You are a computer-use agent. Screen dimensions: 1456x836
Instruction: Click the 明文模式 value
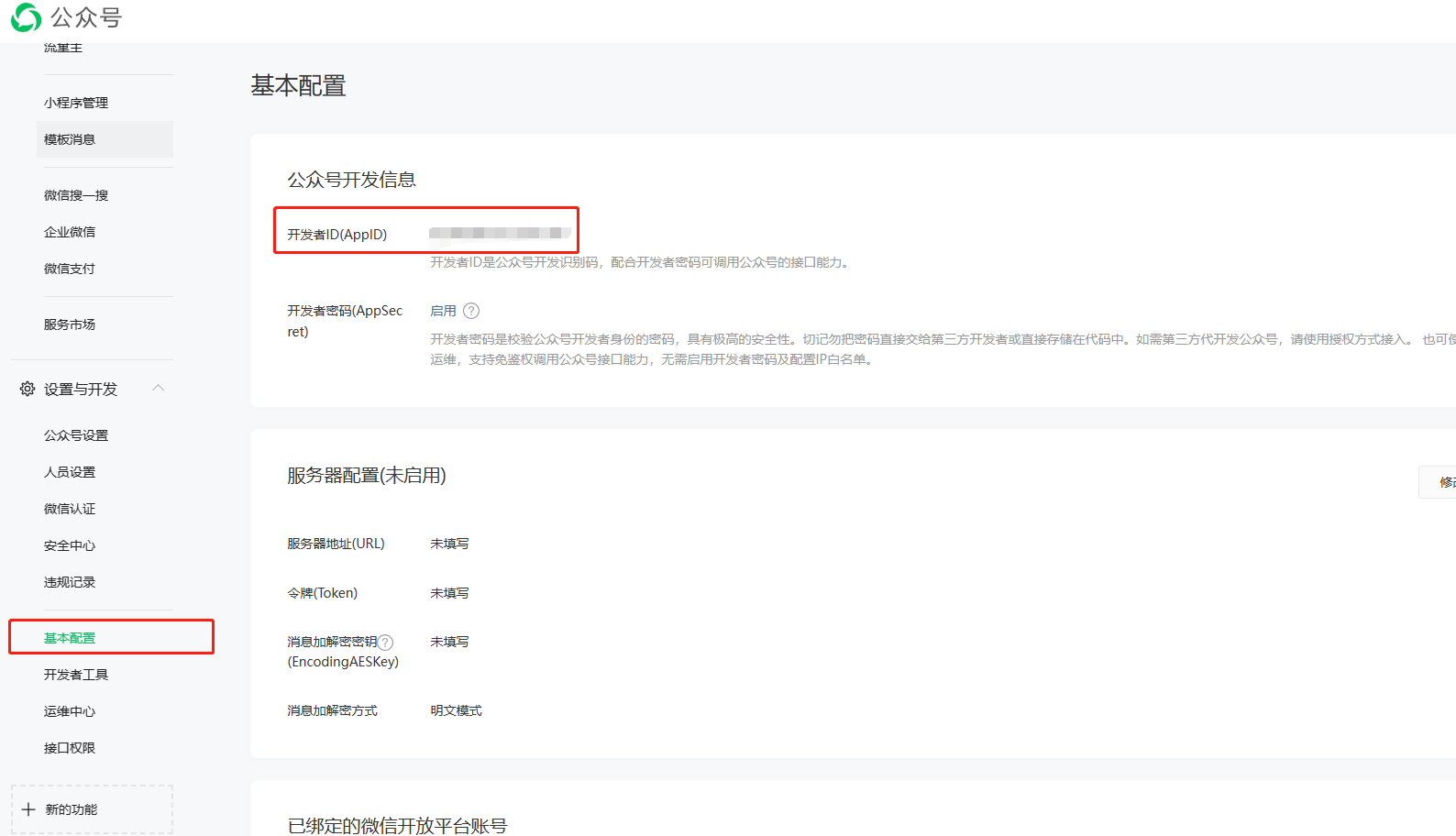click(456, 710)
